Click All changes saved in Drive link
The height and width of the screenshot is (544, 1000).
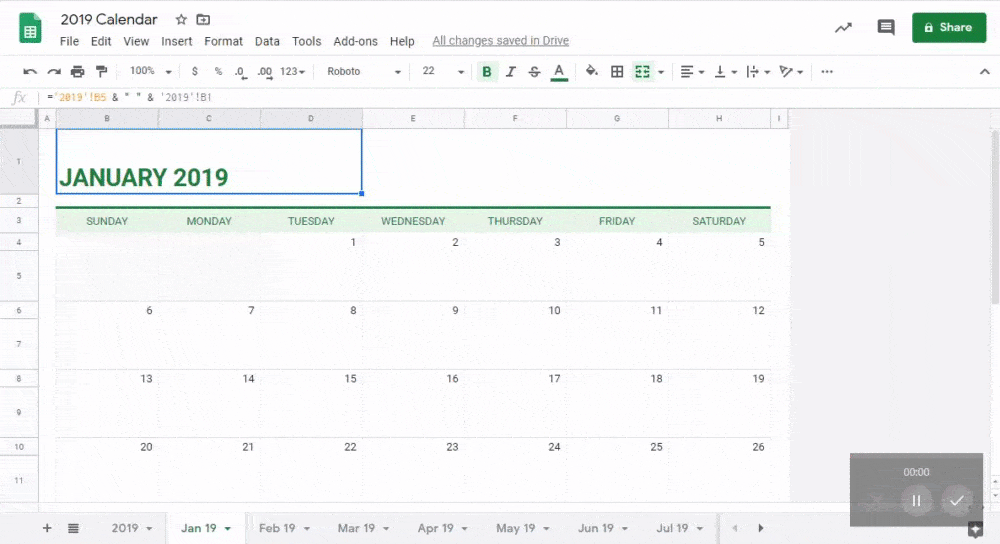(500, 41)
